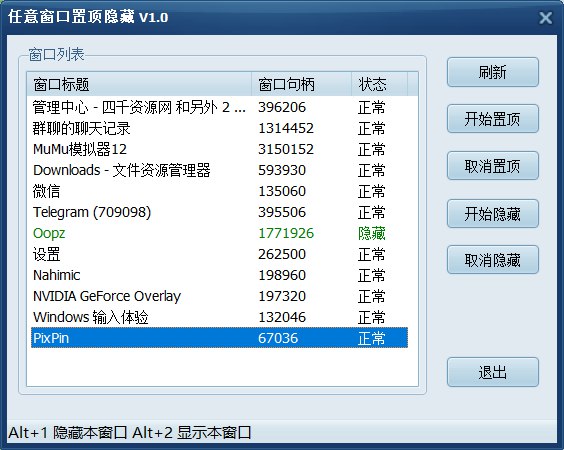Select the Windows 输入体验 row
Screen dimensions: 564x450
[x=219, y=317]
